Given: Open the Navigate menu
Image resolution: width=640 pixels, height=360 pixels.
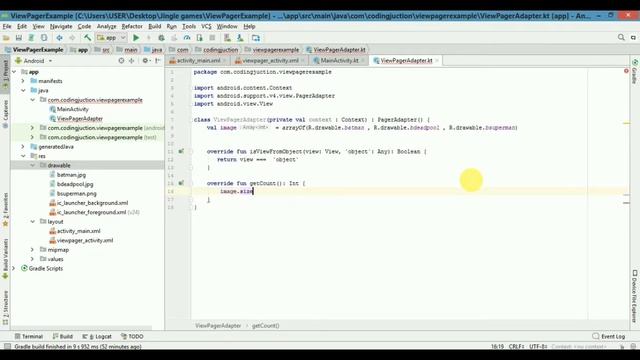Looking at the screenshot, I should coord(61,27).
